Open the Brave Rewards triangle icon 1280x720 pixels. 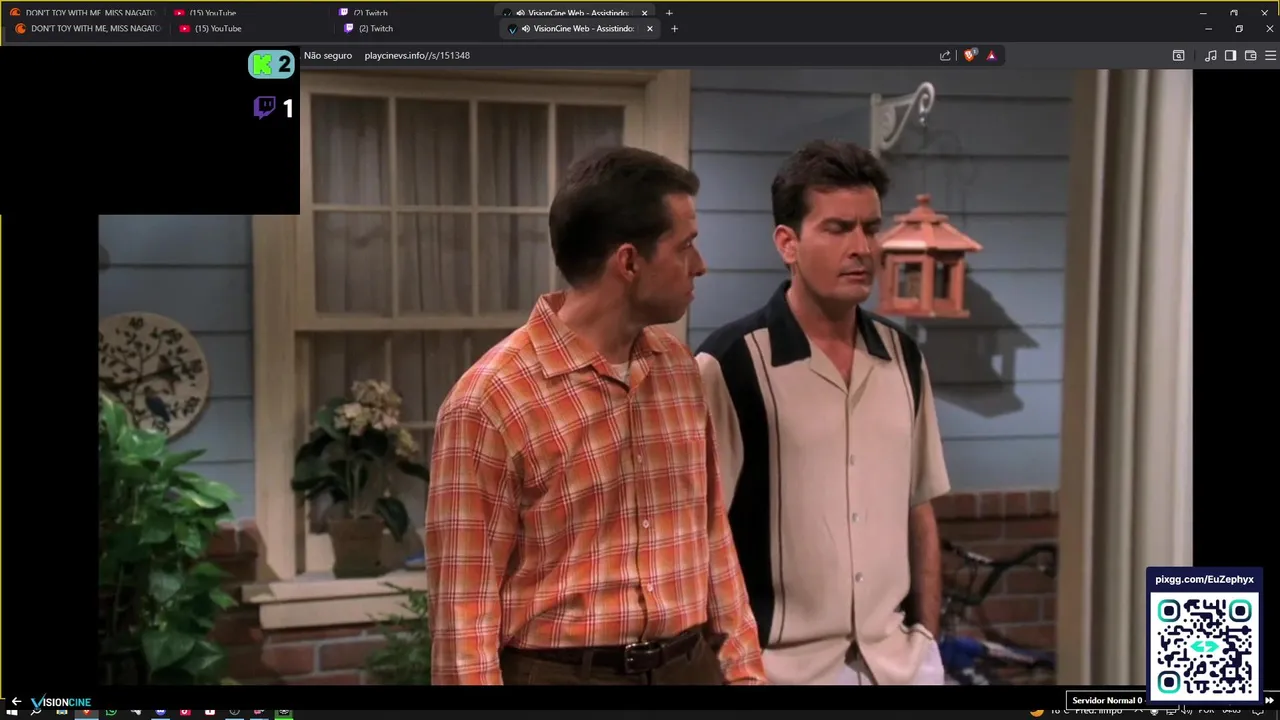click(x=992, y=56)
